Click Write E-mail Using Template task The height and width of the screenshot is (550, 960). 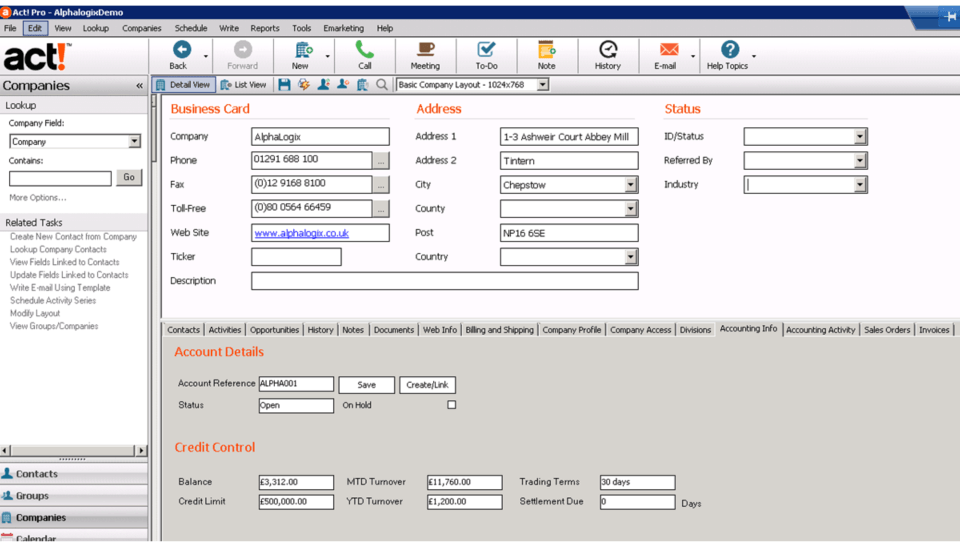coord(60,287)
